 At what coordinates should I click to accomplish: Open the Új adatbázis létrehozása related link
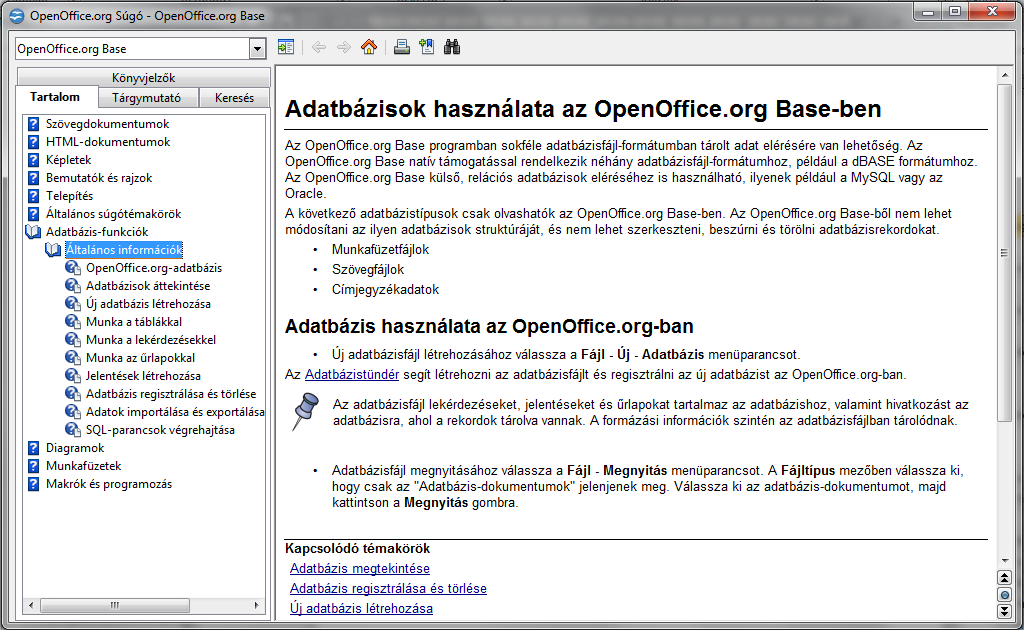(361, 608)
